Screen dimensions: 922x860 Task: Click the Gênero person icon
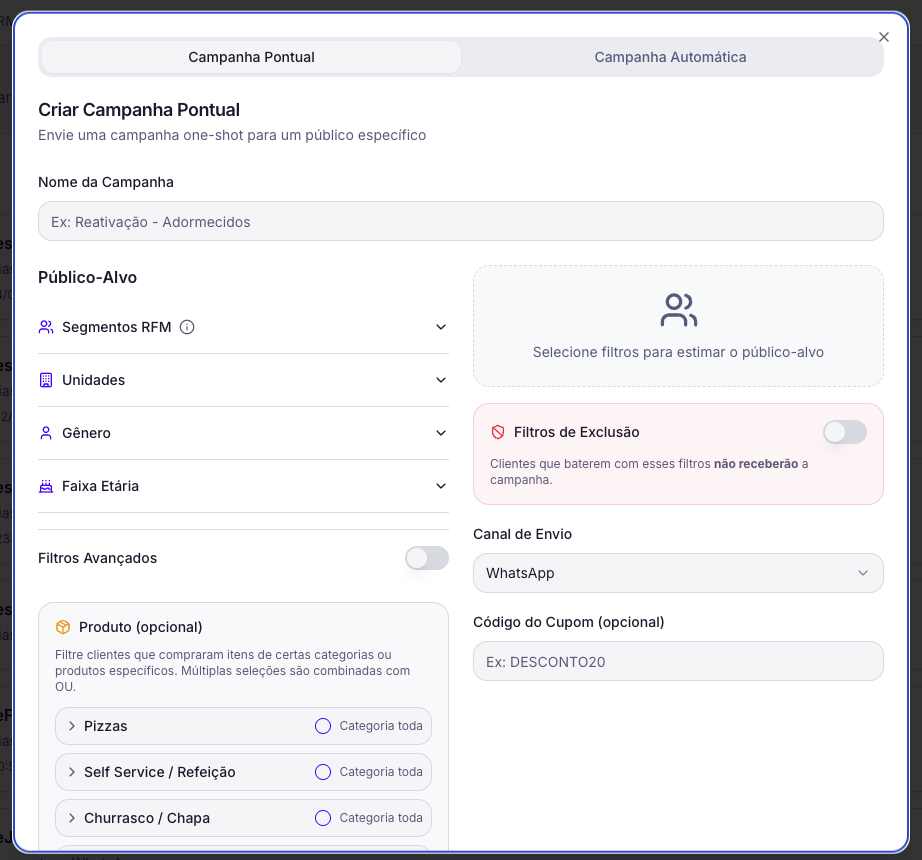(46, 433)
